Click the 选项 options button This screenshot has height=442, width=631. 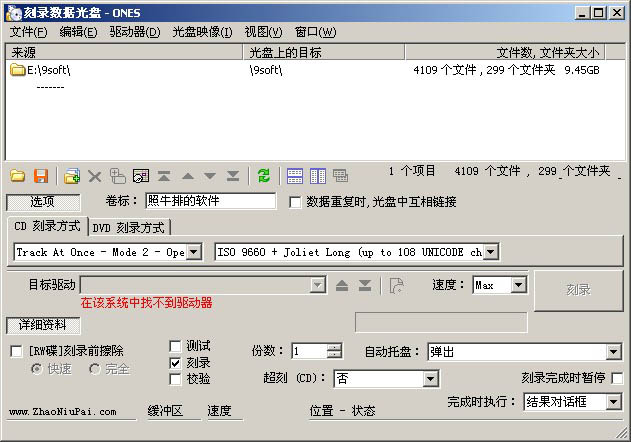(43, 202)
